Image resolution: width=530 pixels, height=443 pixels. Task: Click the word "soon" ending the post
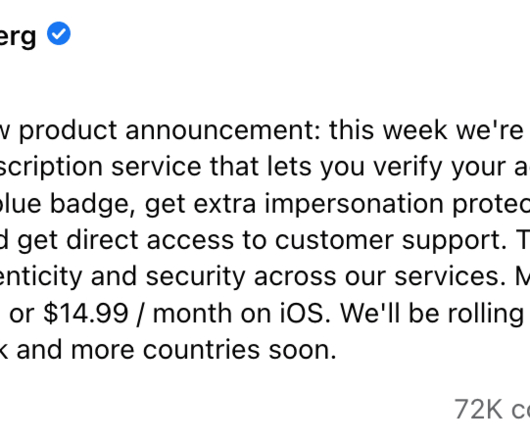click(303, 350)
